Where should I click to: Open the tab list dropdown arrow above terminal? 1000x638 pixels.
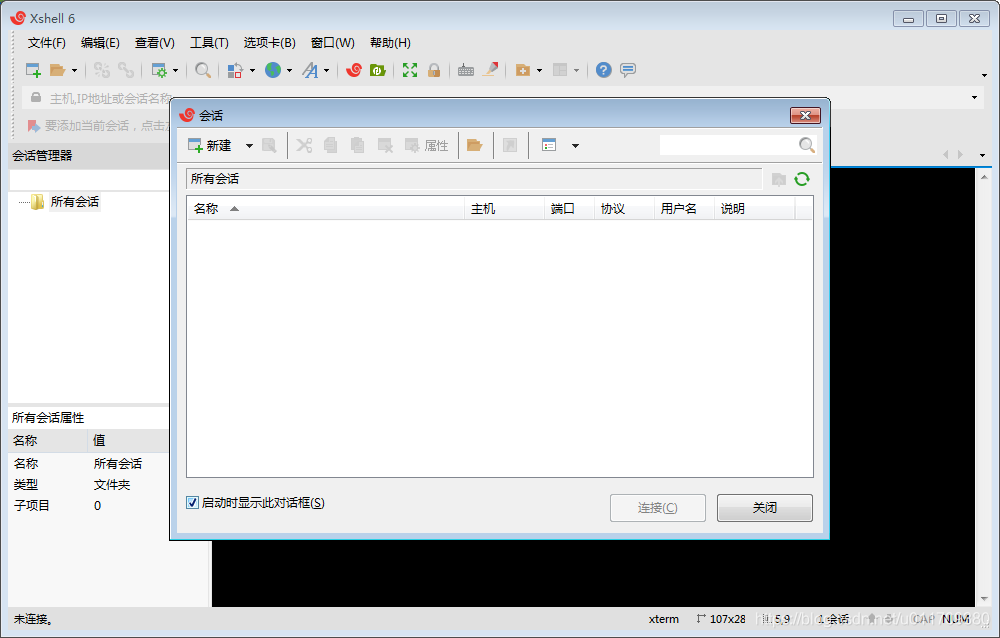[983, 155]
